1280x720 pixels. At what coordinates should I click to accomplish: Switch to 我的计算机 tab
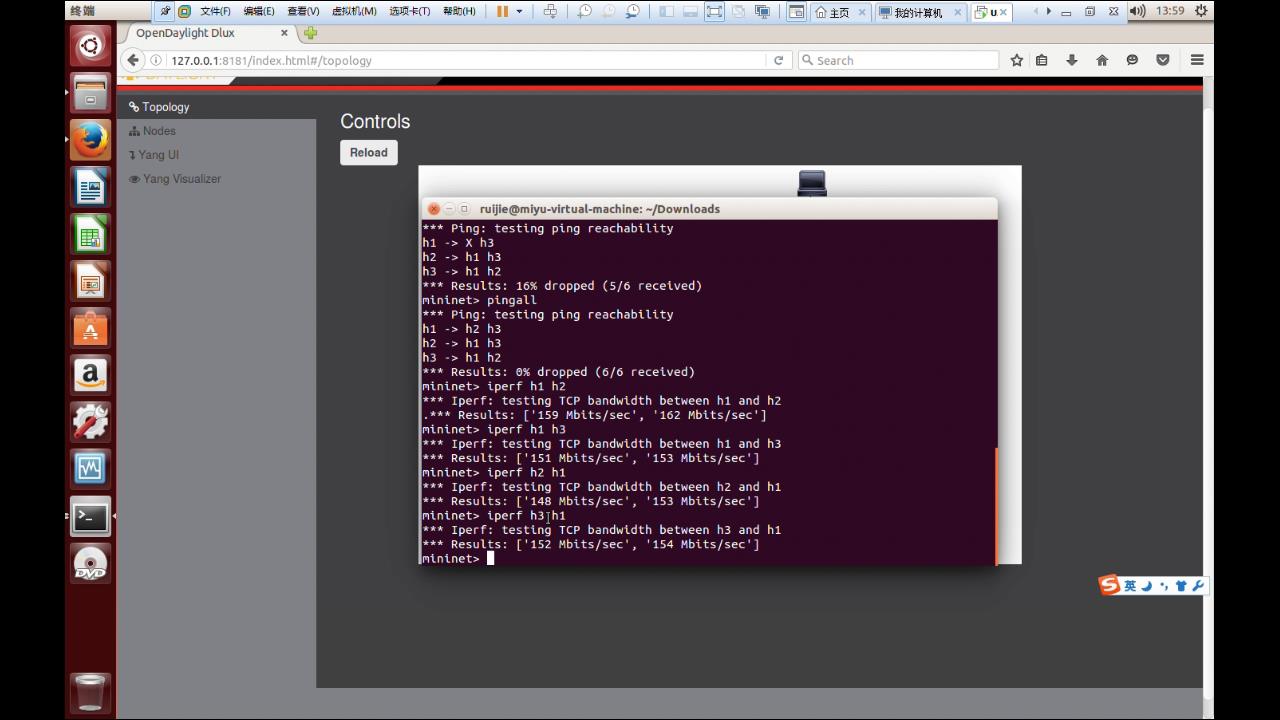pos(917,13)
